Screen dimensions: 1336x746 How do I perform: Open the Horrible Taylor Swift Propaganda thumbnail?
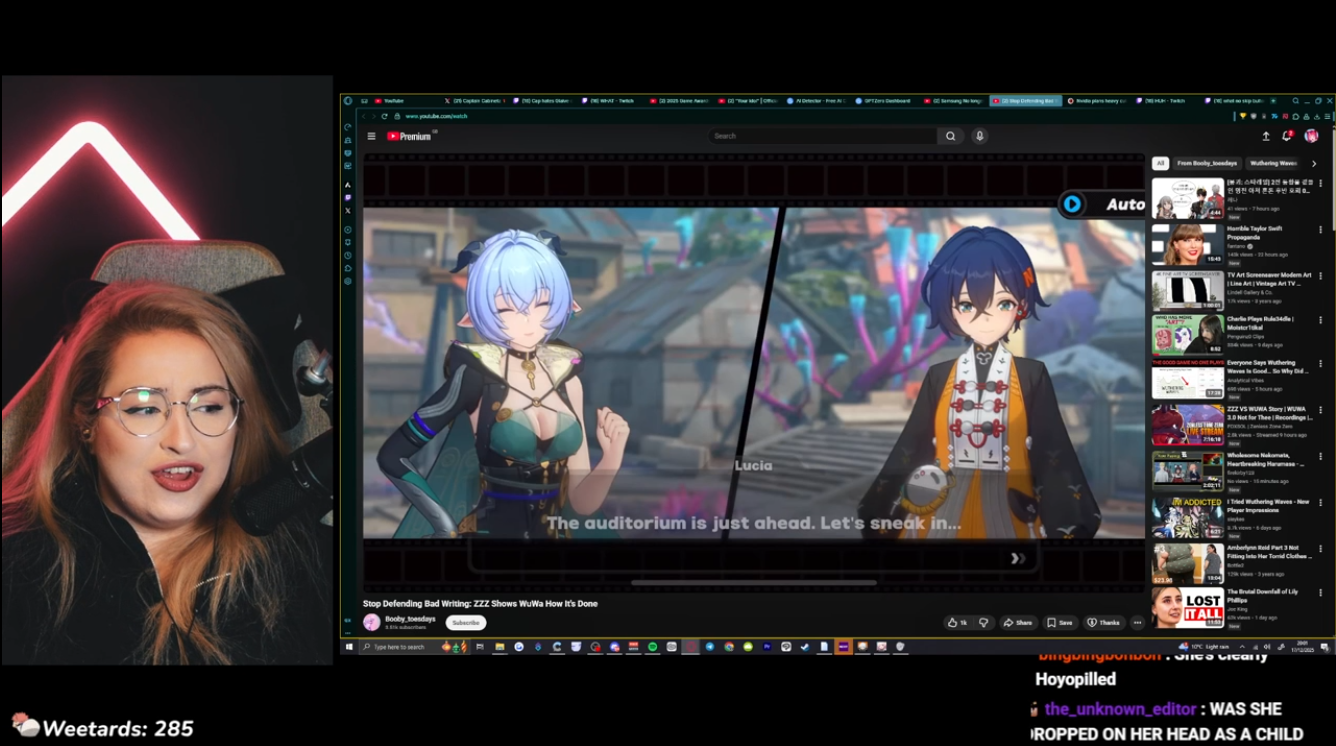(1187, 244)
